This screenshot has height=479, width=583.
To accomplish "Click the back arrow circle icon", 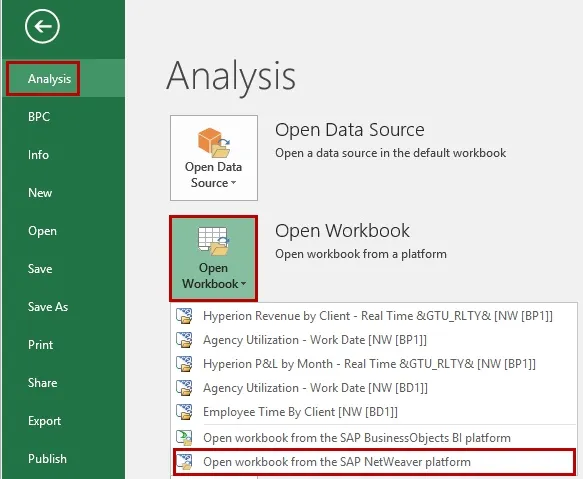I will tap(42, 26).
